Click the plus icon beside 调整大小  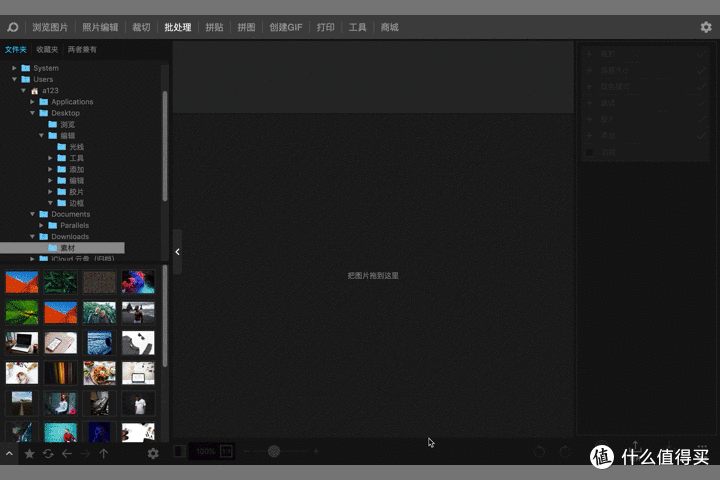[x=590, y=70]
